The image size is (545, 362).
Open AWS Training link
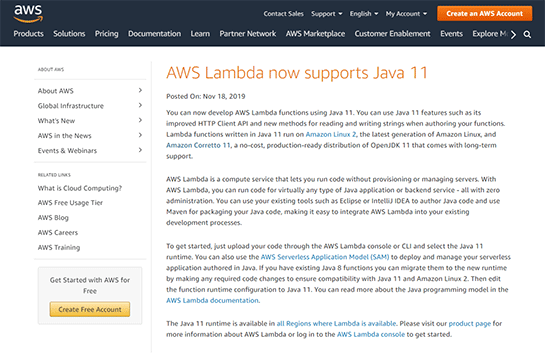[x=59, y=248]
